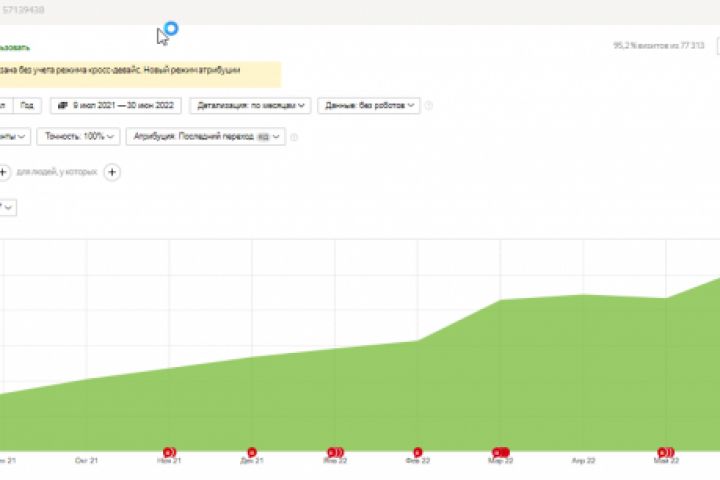The image size is (720, 480).
Task: Add condition with plus after 'для людей, у которых'
Action: 112,172
